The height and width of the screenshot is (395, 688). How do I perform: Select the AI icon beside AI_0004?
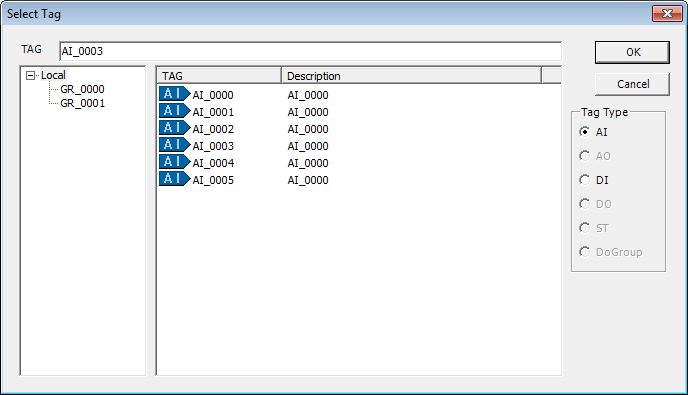pyautogui.click(x=175, y=162)
